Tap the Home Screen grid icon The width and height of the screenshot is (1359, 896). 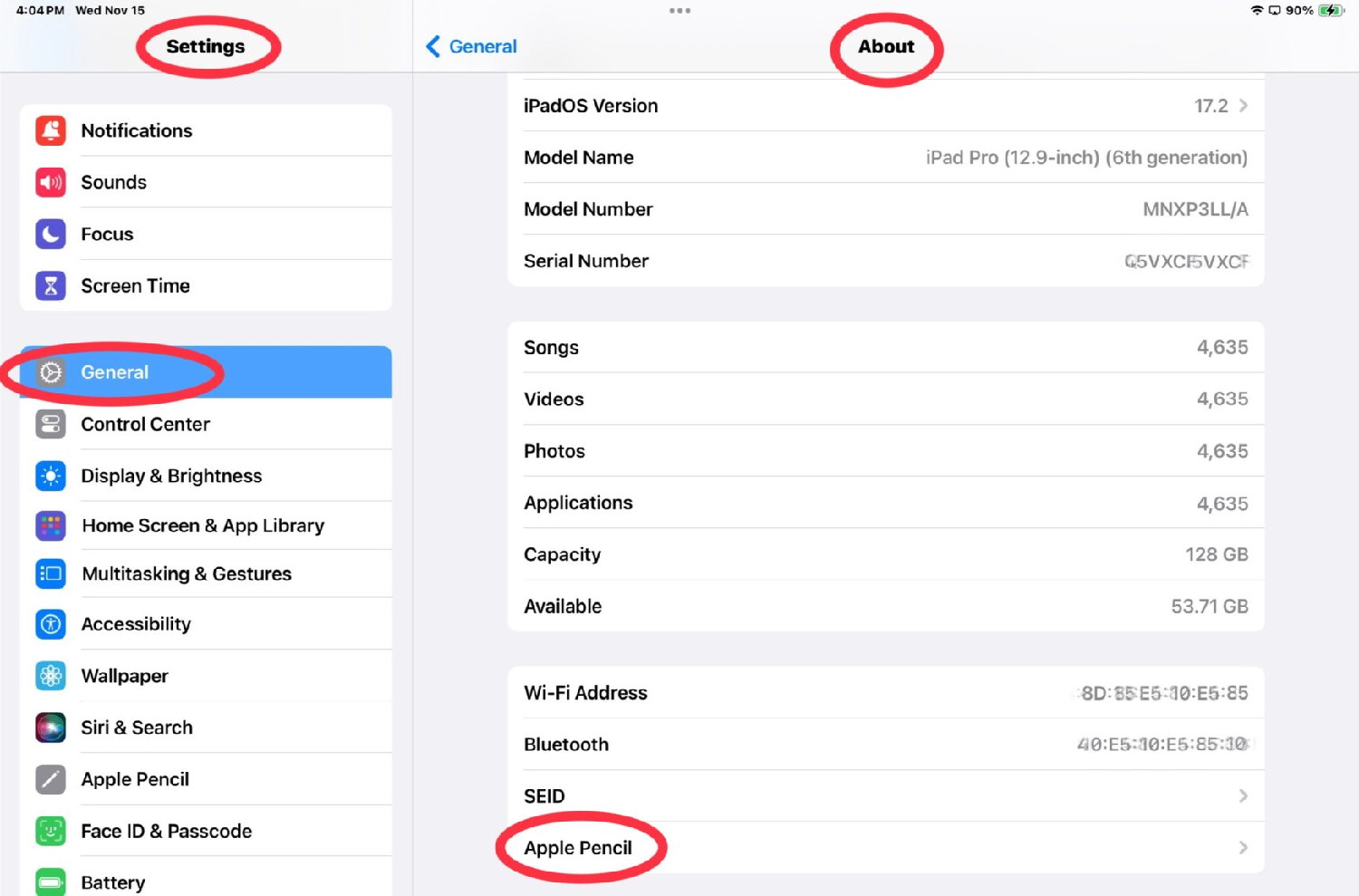click(x=51, y=525)
